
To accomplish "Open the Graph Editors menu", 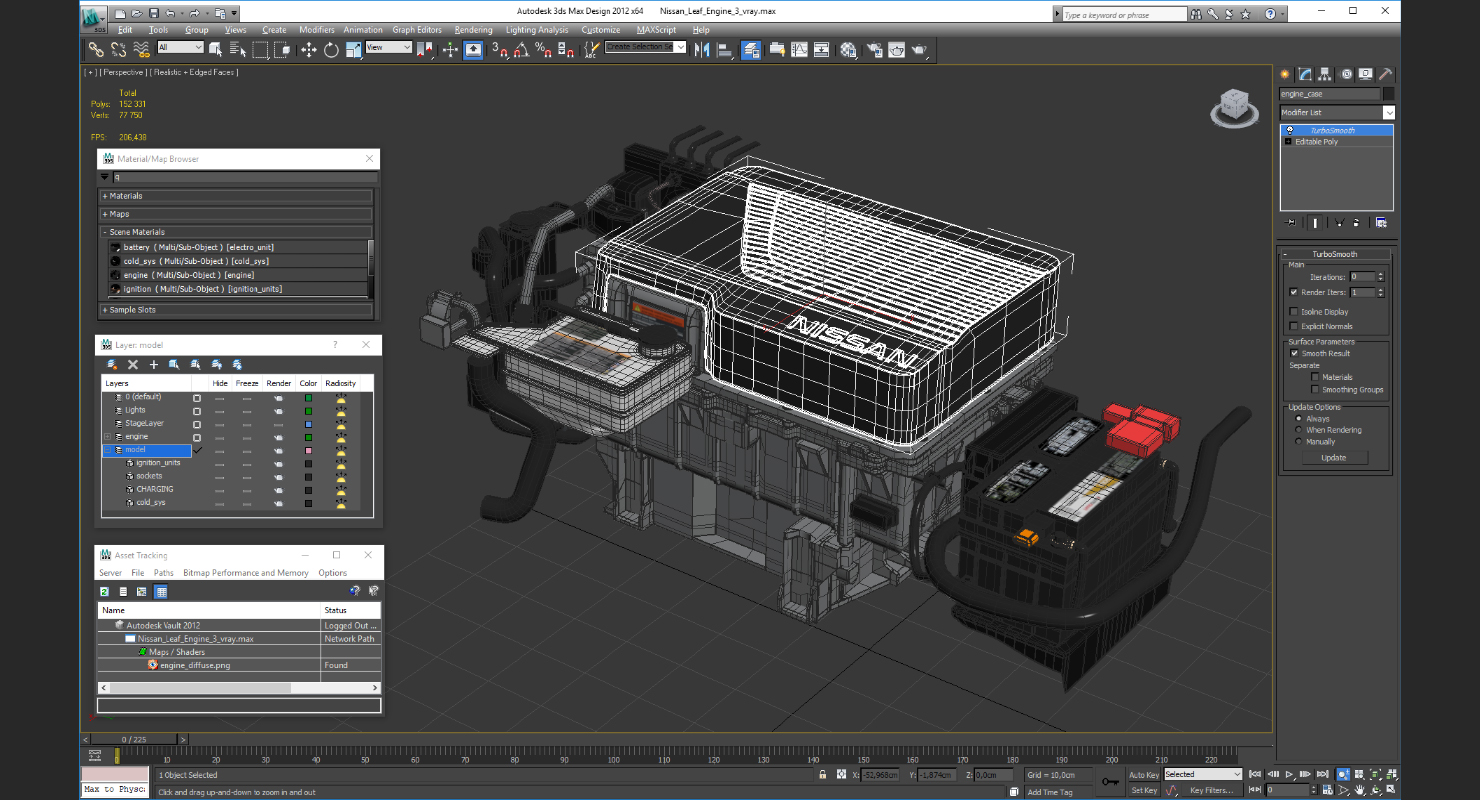I will [x=417, y=30].
